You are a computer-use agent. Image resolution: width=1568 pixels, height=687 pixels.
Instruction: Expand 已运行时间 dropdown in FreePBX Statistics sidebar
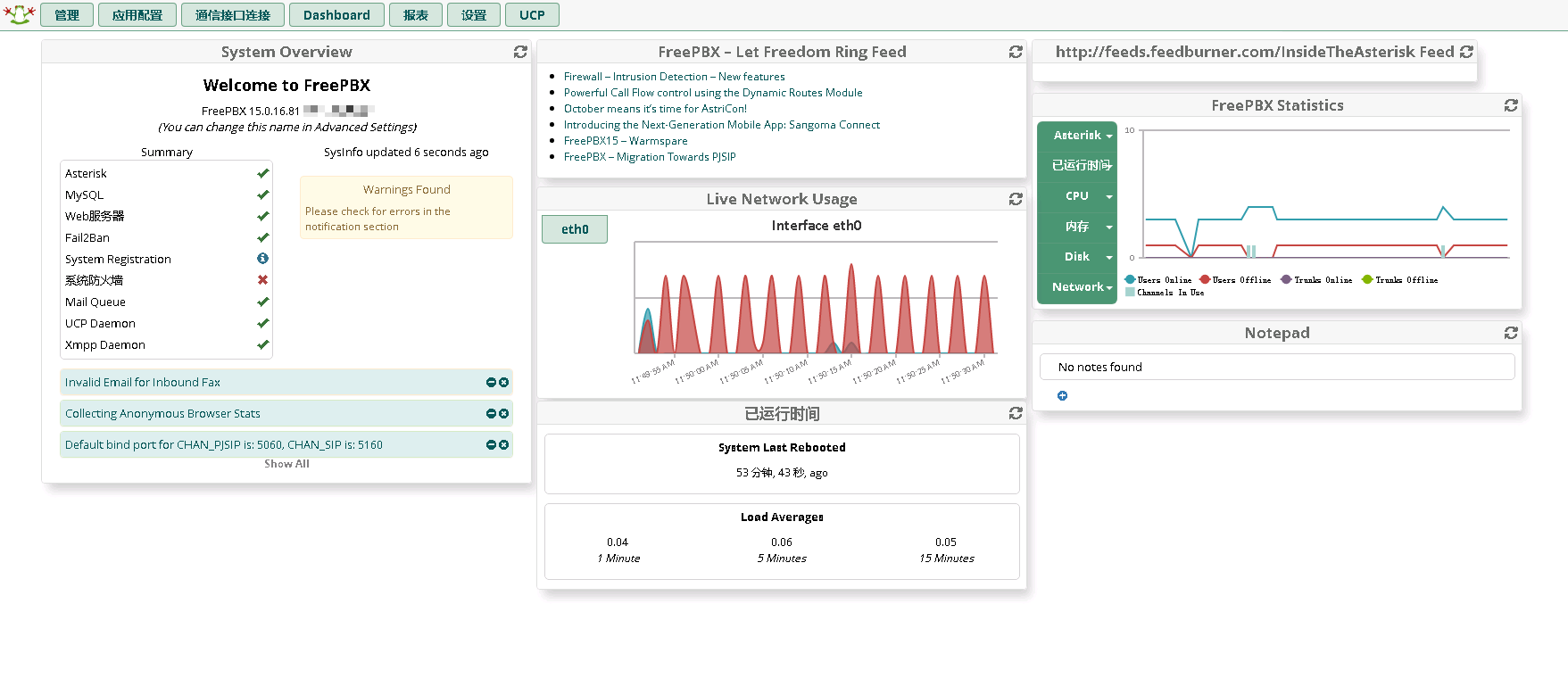(1077, 166)
